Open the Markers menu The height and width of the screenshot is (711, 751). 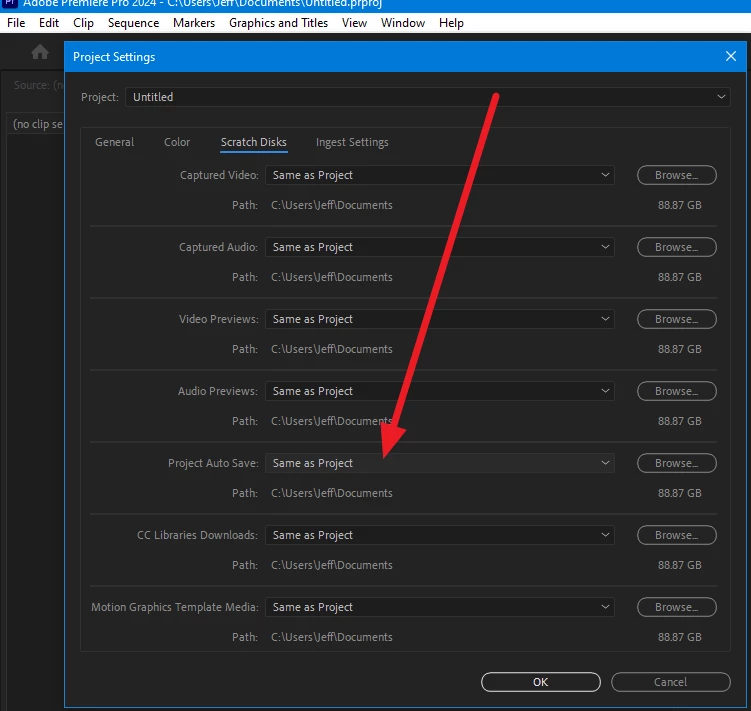[x=194, y=23]
